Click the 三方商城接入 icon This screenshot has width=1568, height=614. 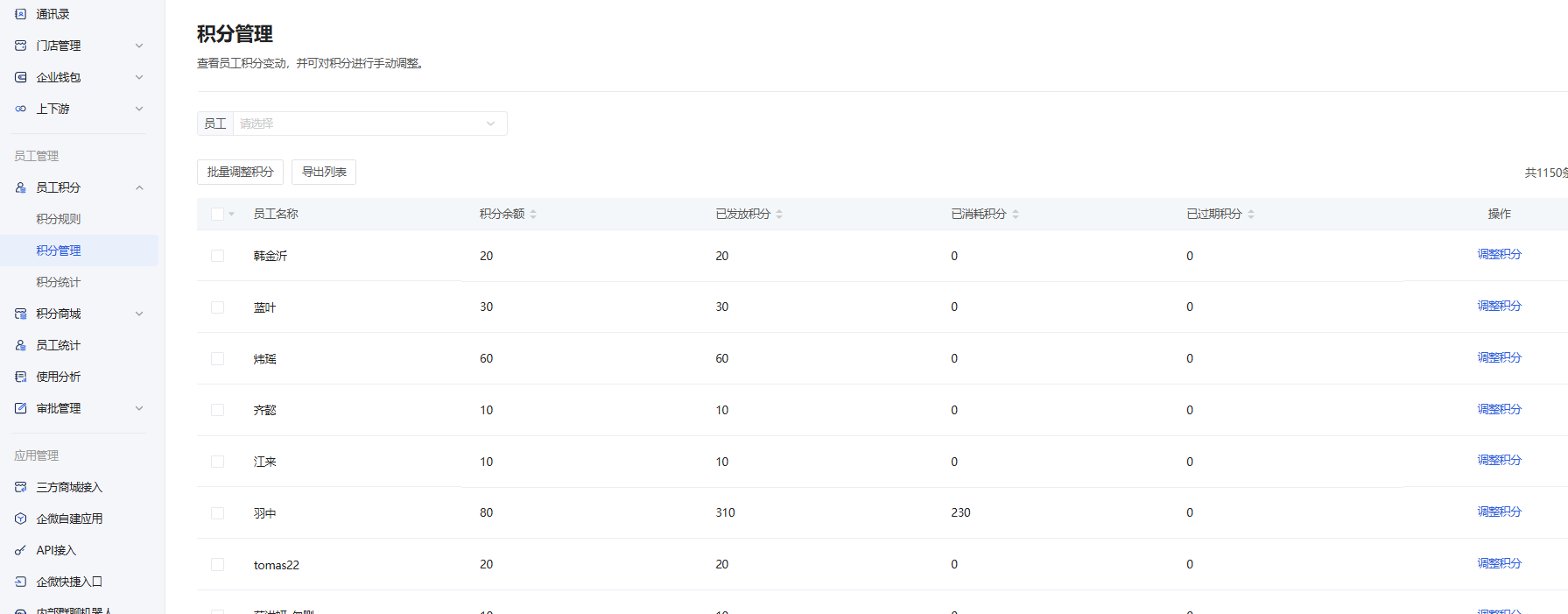click(21, 487)
